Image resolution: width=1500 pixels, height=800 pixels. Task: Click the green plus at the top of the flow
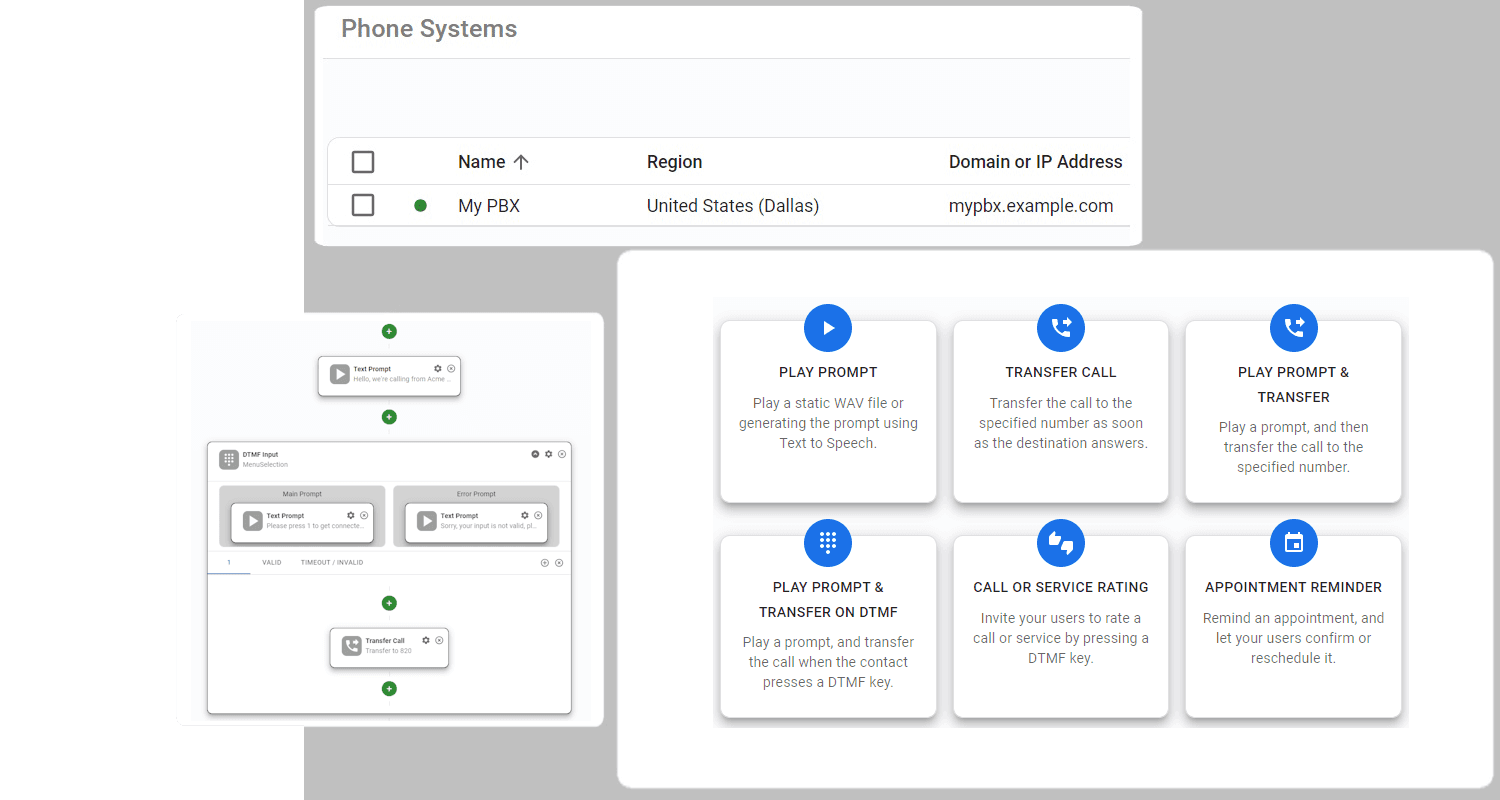(x=389, y=331)
